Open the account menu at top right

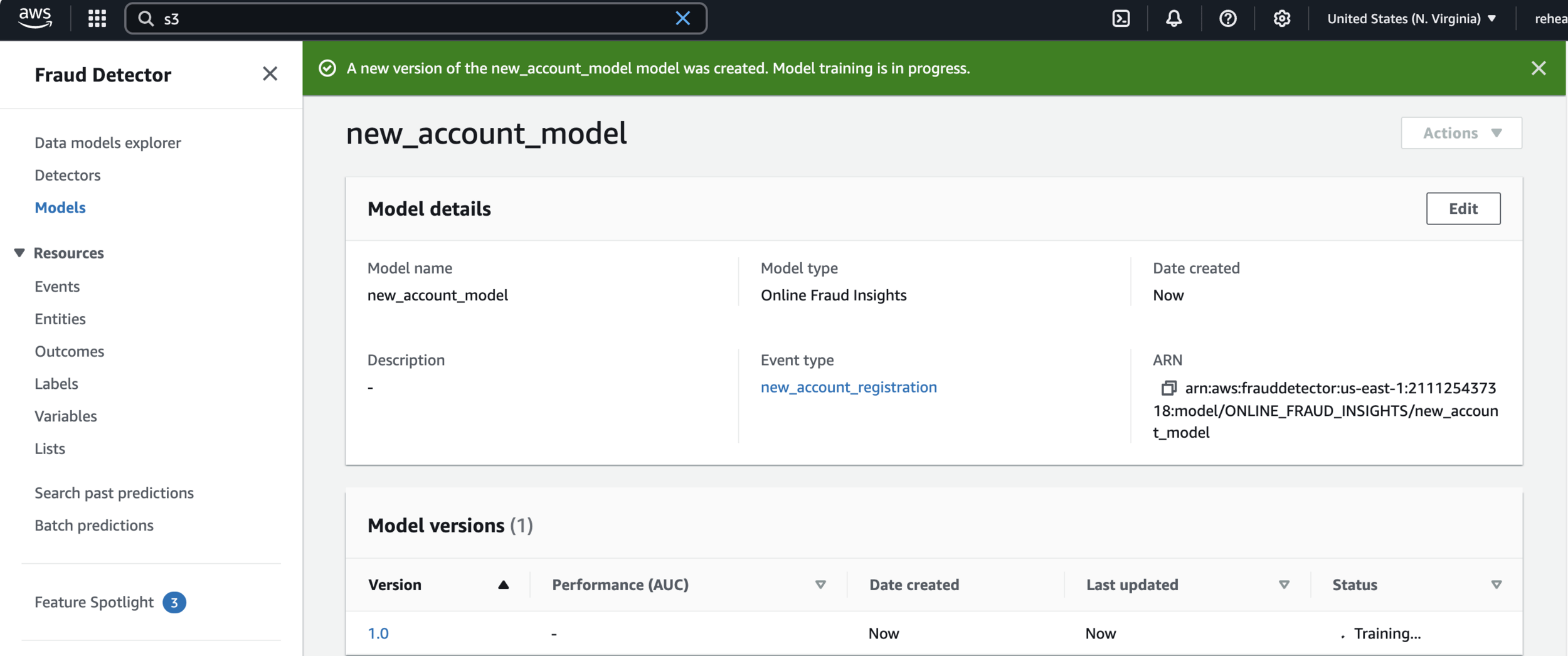pyautogui.click(x=1550, y=19)
